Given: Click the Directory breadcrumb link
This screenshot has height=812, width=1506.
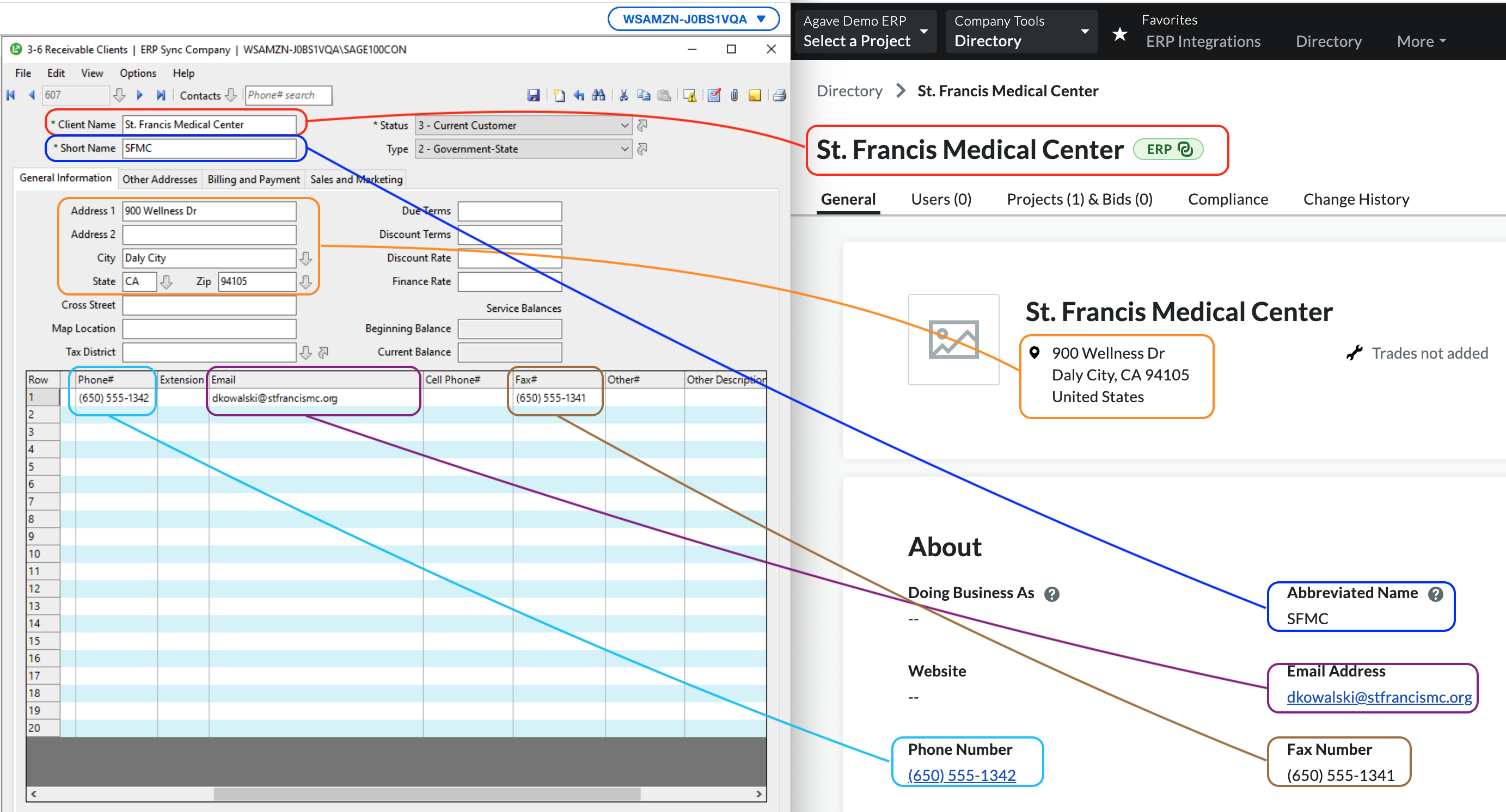Looking at the screenshot, I should [x=849, y=91].
